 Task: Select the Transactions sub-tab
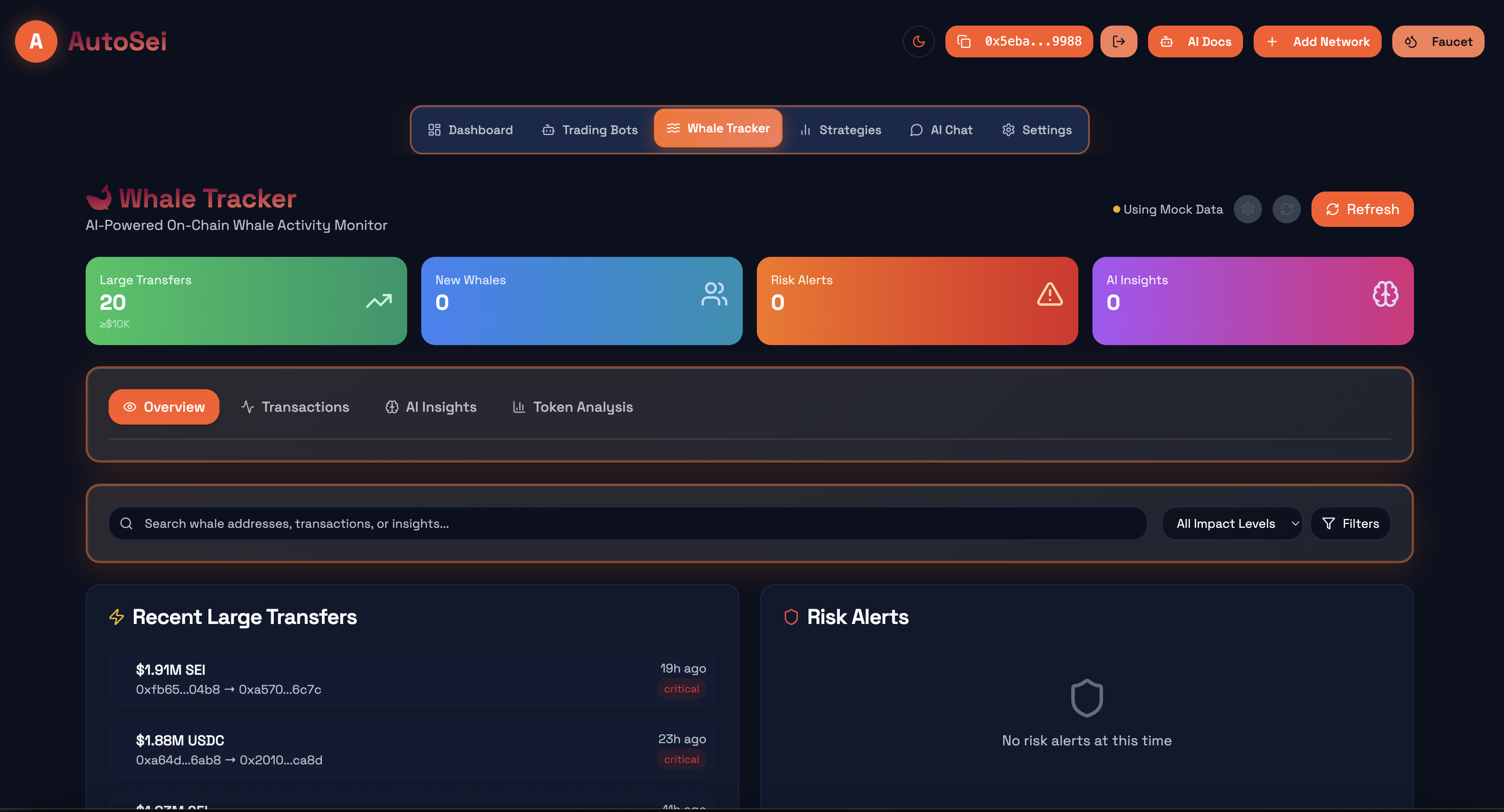tap(295, 407)
